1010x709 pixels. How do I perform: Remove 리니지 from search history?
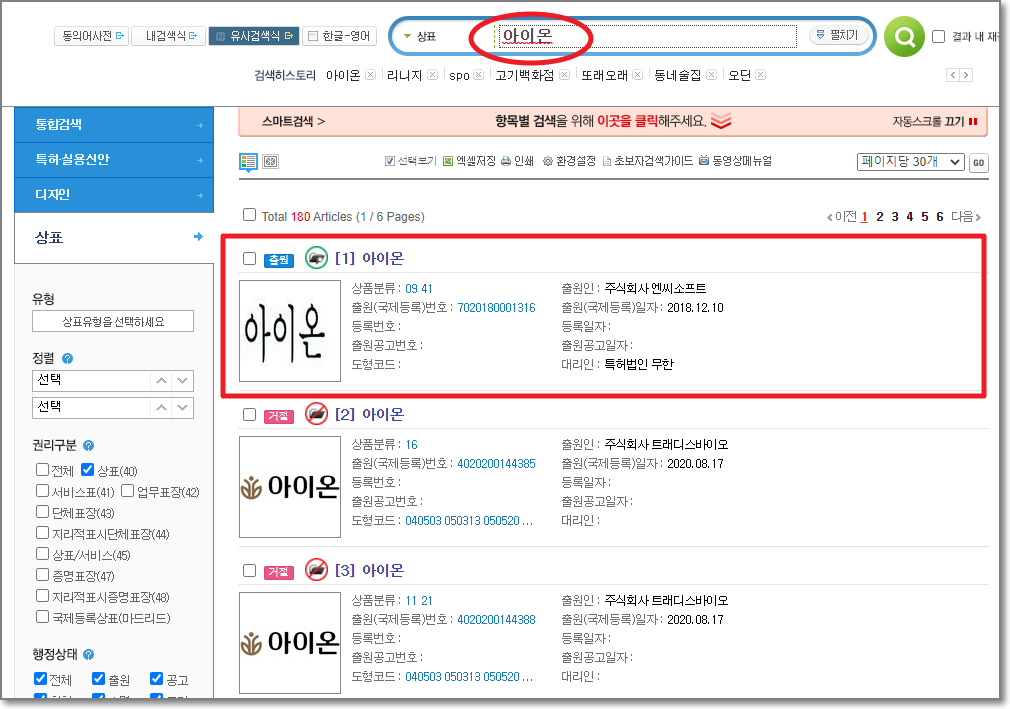(x=432, y=75)
